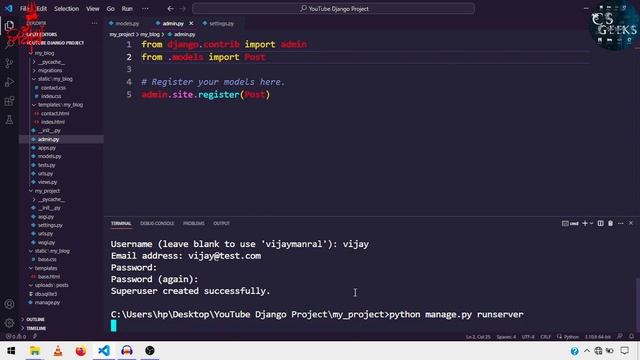Switch to DEBUG CONSOLE panel tab
640x360 pixels.
click(157, 223)
